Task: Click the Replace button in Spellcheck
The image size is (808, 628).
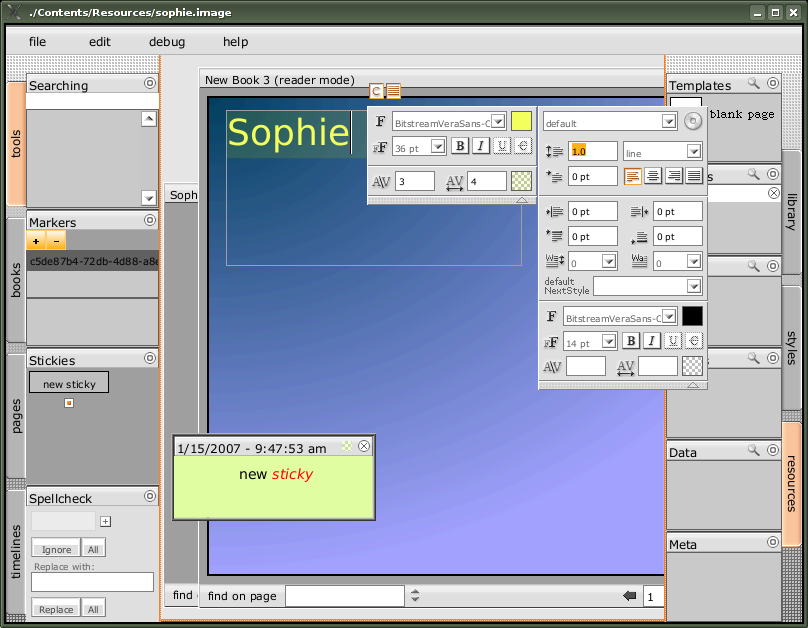Action: pyautogui.click(x=56, y=608)
